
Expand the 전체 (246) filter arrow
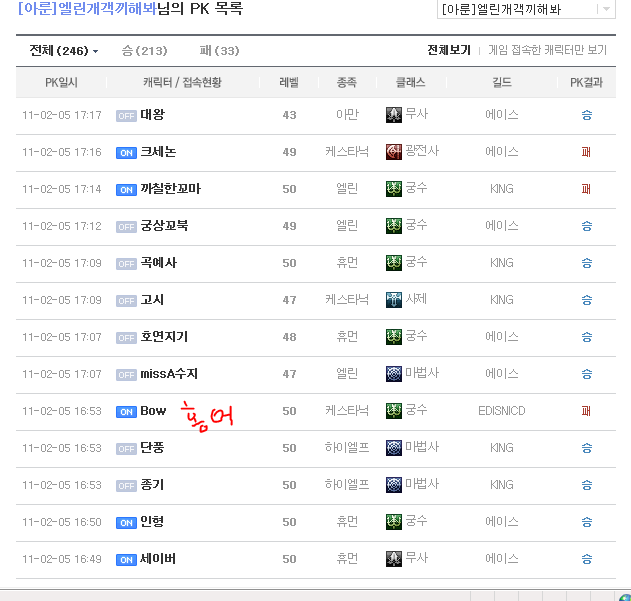tap(95, 51)
